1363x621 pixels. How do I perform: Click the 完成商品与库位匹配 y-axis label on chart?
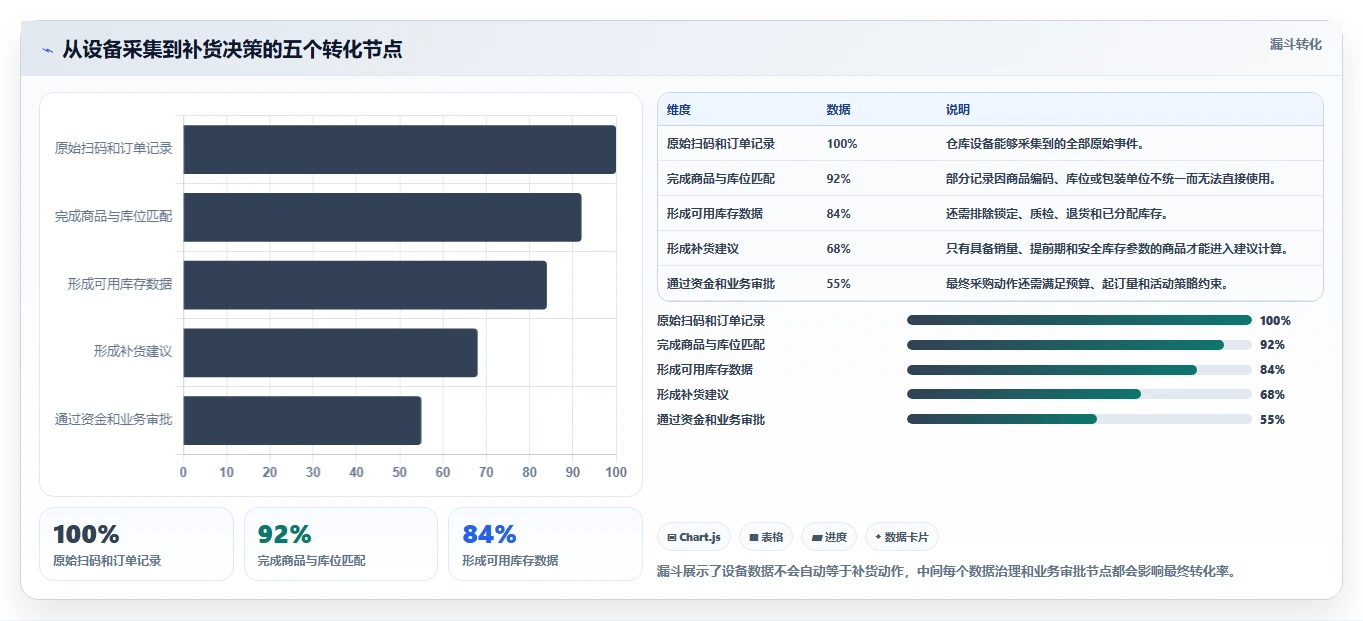click(x=113, y=217)
